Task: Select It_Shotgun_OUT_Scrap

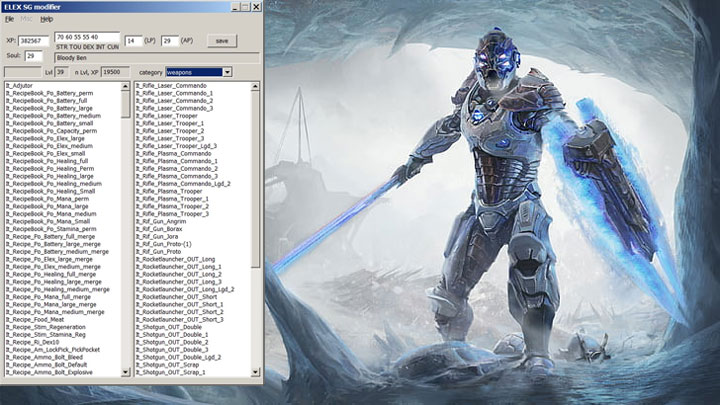Action: point(168,365)
